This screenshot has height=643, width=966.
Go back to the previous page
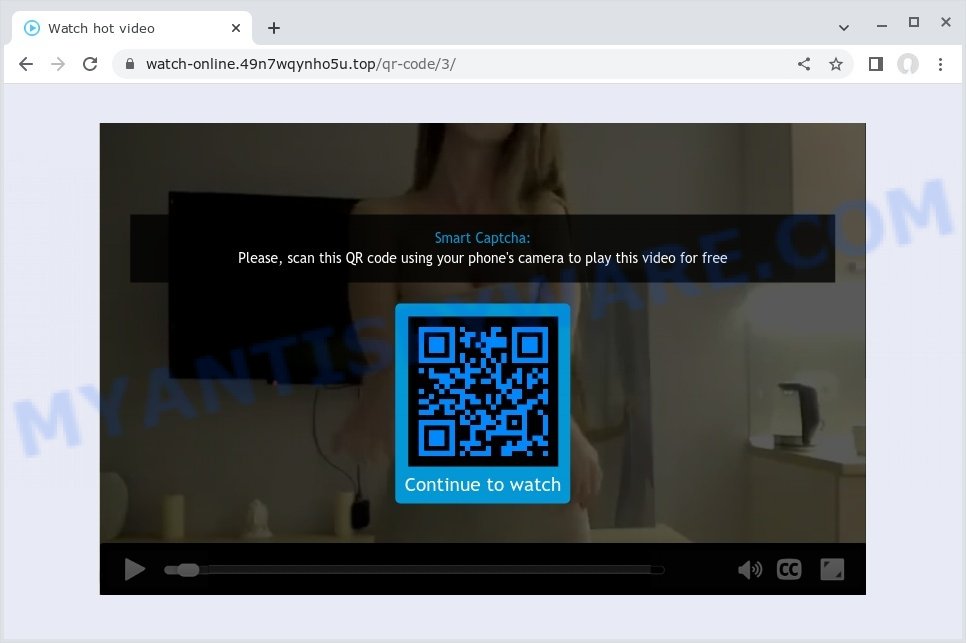26,64
